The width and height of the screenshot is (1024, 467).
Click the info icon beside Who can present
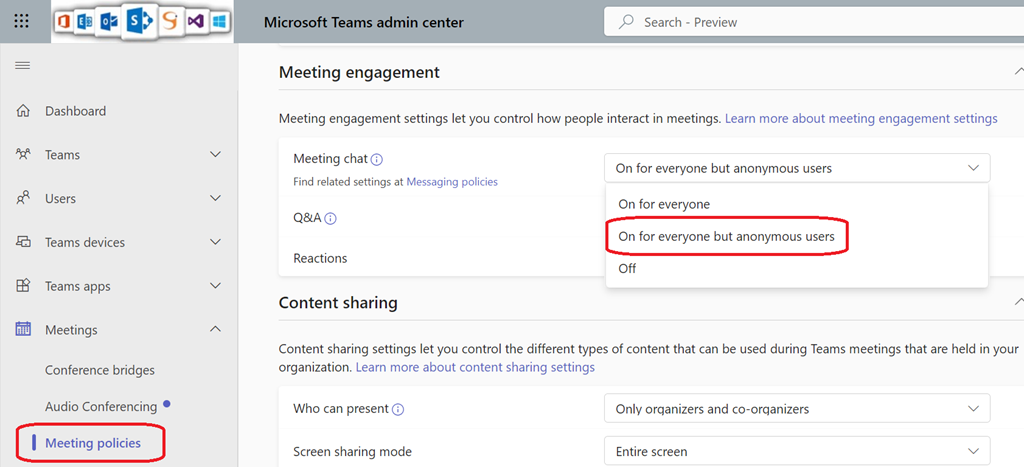tap(398, 409)
